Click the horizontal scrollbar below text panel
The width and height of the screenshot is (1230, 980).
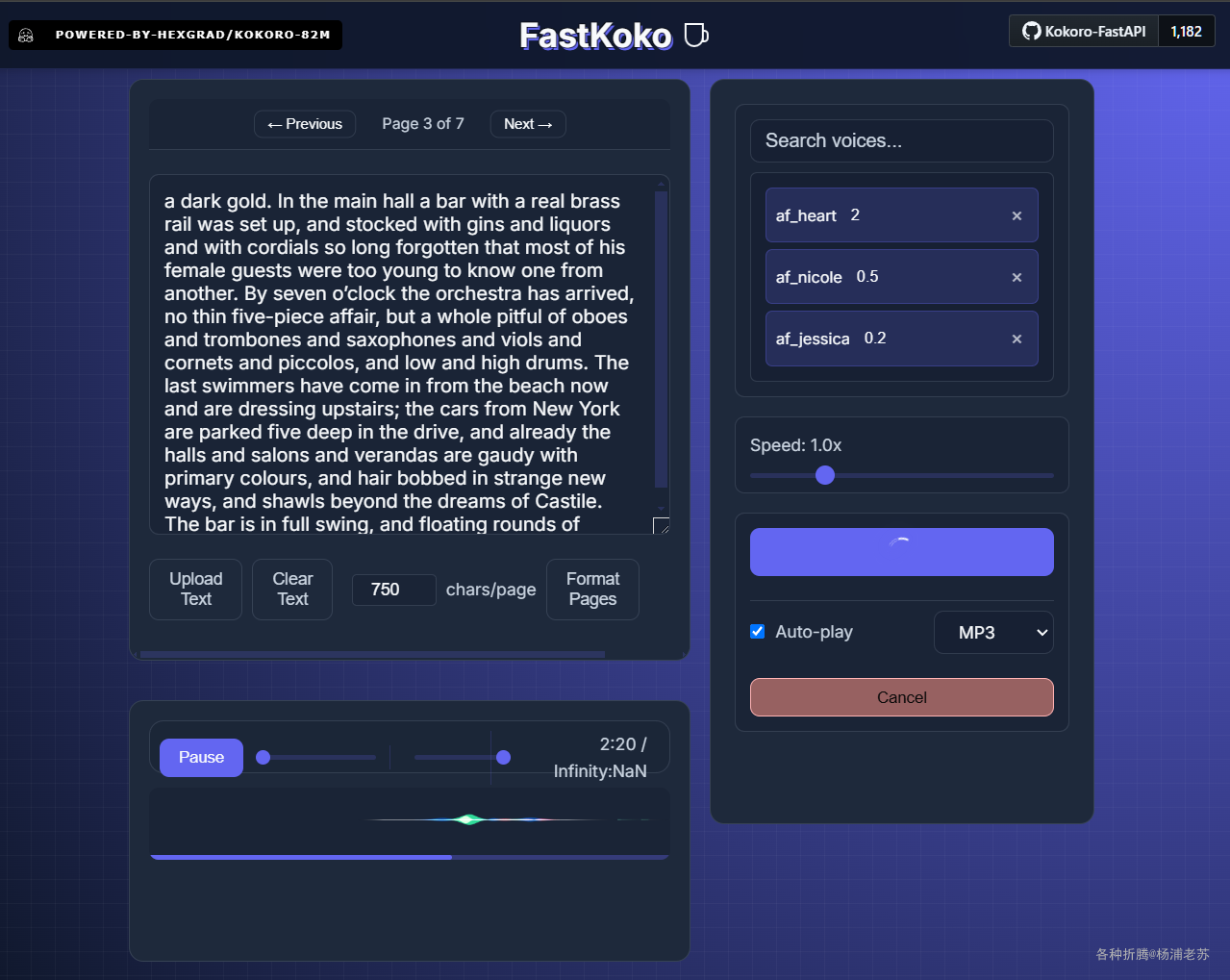(x=372, y=655)
